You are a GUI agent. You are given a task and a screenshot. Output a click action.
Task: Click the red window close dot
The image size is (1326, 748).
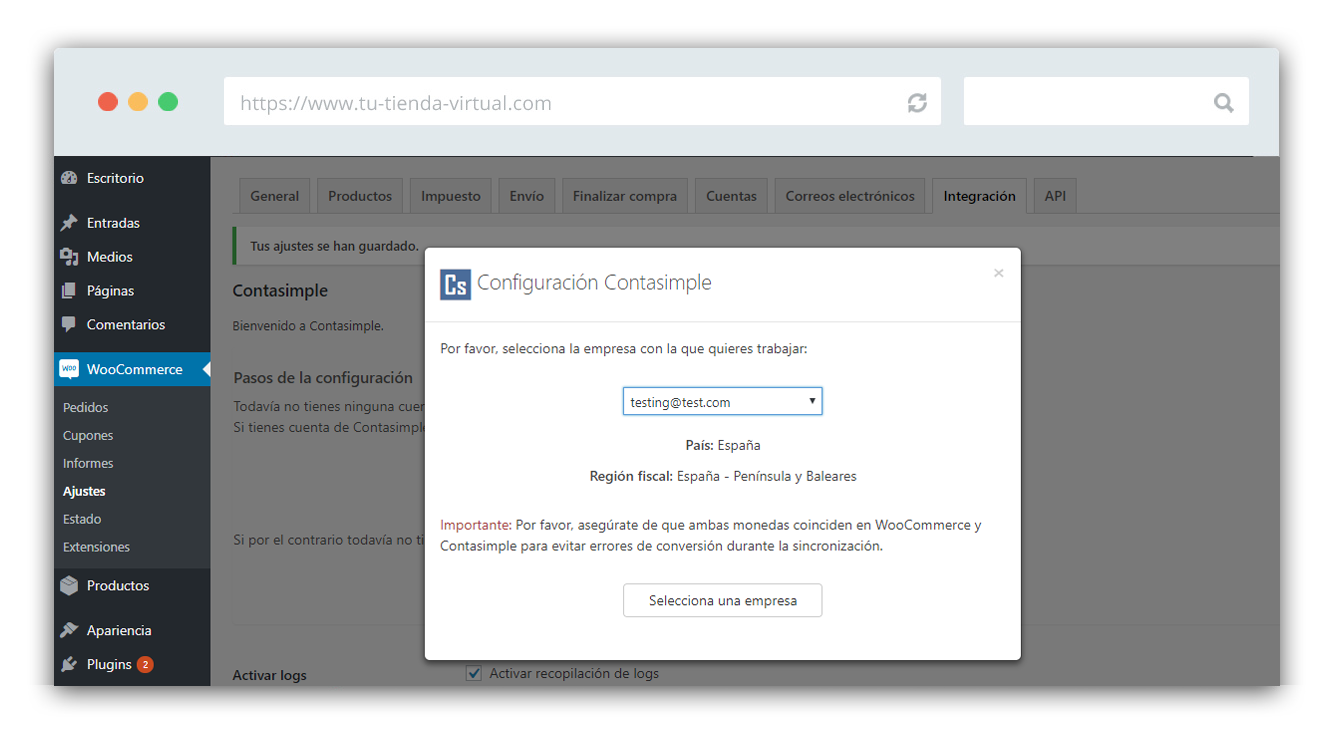click(108, 102)
